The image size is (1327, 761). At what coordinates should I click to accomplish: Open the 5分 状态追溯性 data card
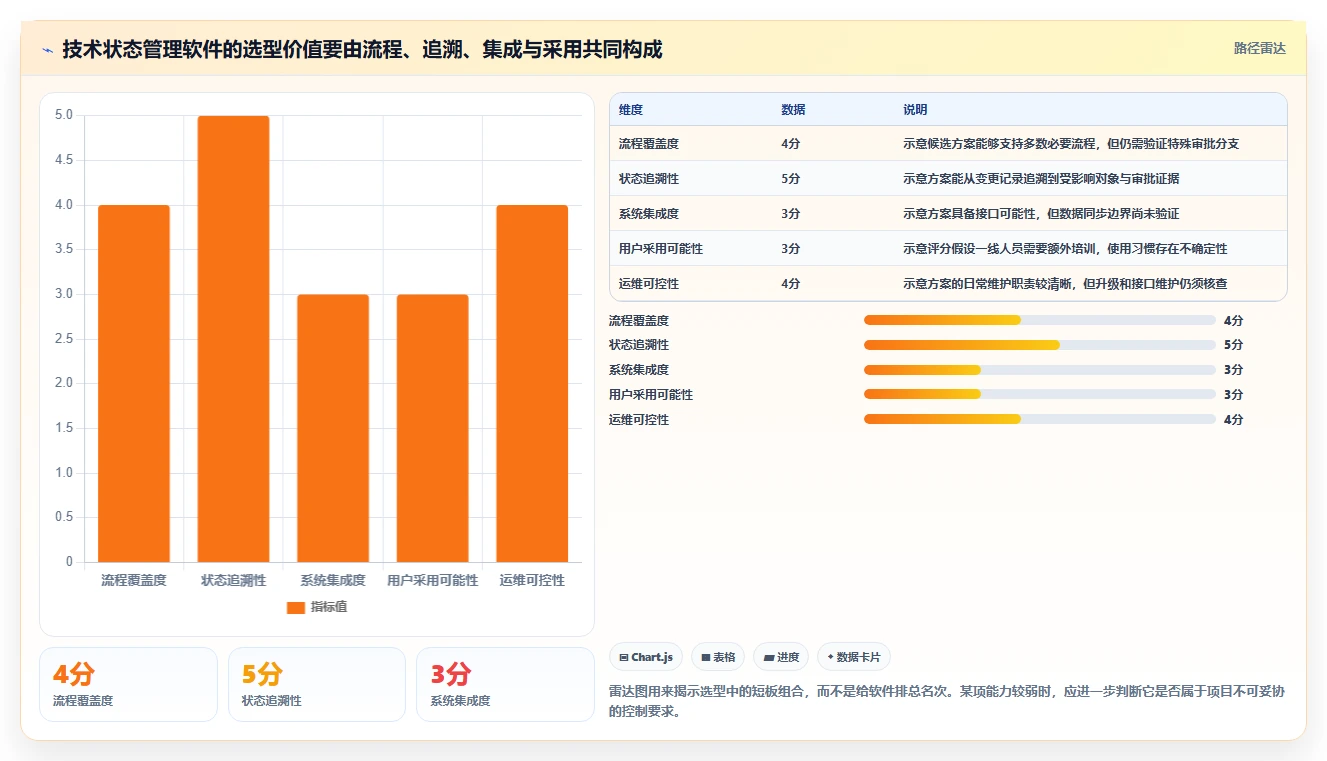pyautogui.click(x=317, y=684)
